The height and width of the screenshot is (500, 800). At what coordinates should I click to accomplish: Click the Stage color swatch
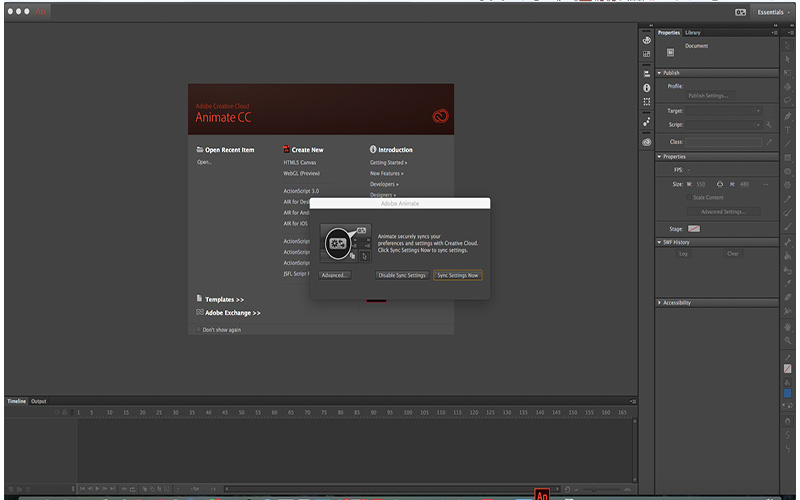pyautogui.click(x=693, y=229)
